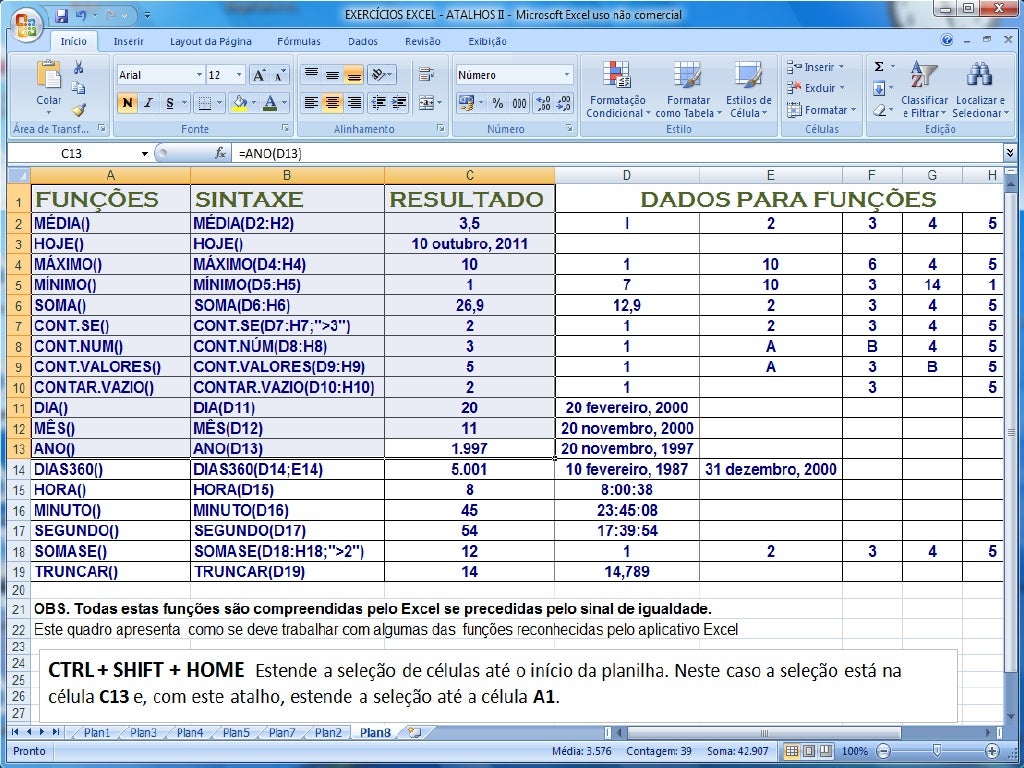The height and width of the screenshot is (768, 1024).
Task: Switch to Inserir ribbon tab
Action: pos(128,41)
